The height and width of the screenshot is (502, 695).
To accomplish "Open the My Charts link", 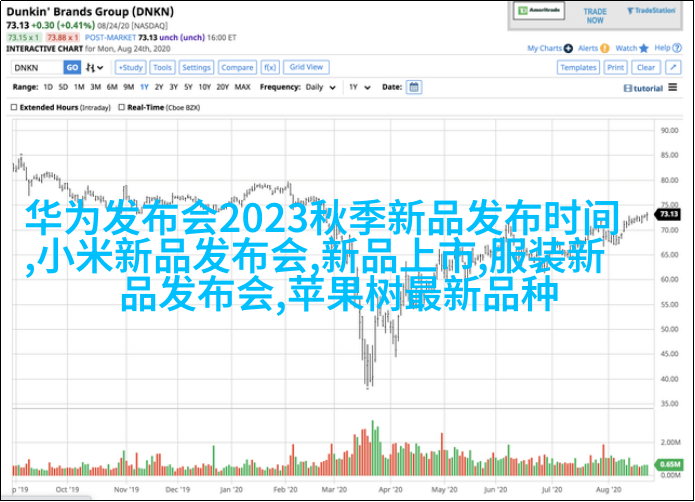I will (x=544, y=48).
